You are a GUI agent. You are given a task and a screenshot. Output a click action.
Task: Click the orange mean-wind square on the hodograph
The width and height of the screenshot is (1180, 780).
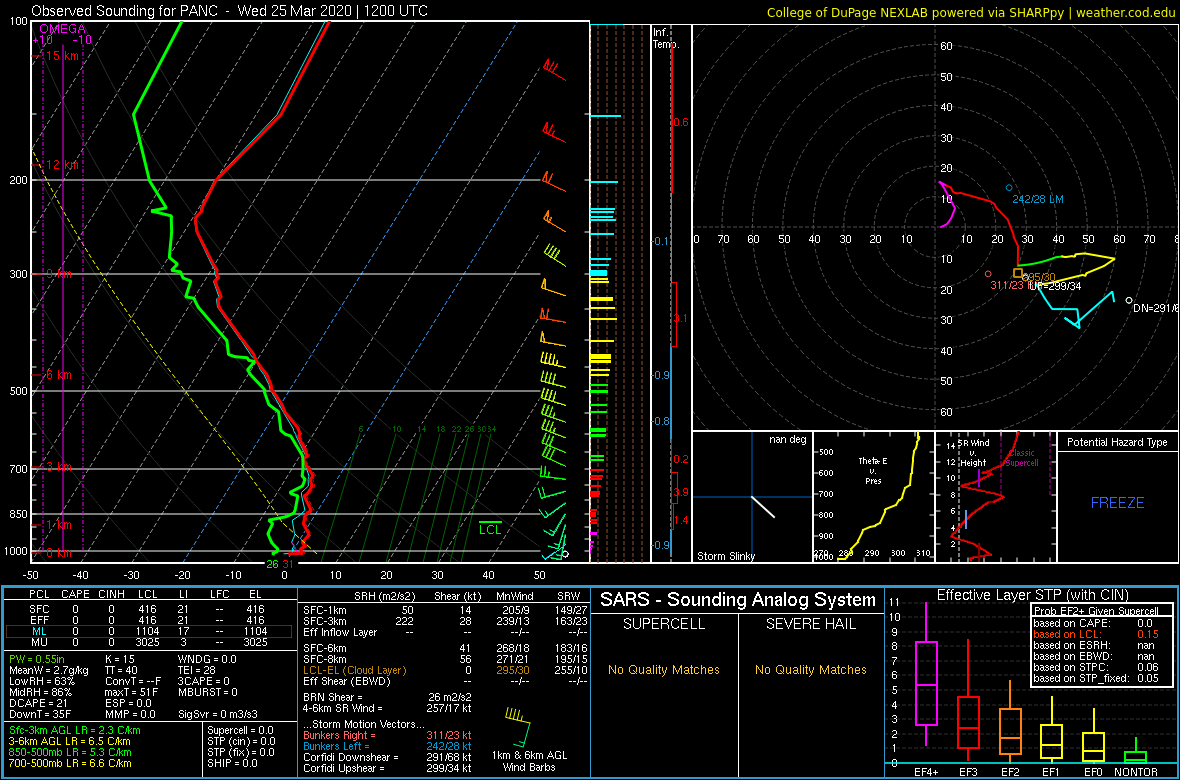1018,273
